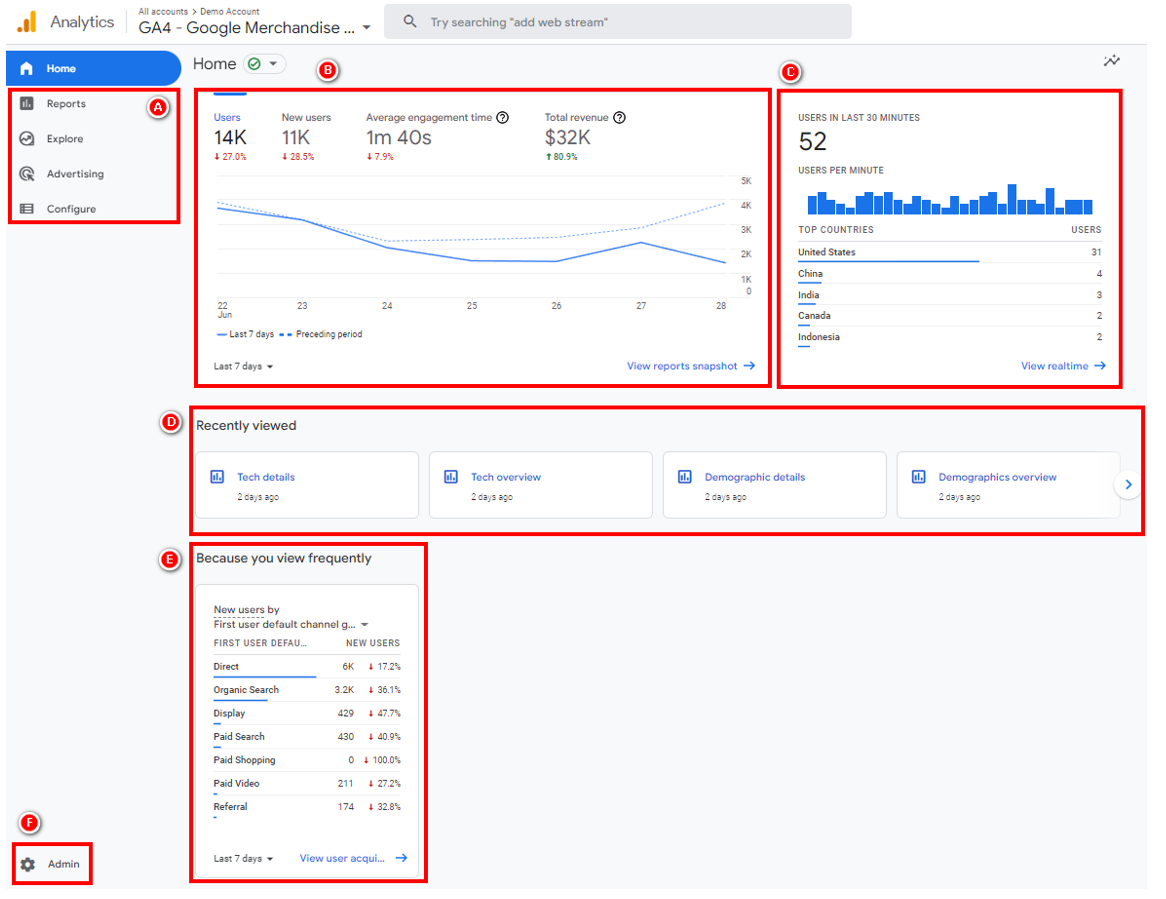Viewport: 1166px width, 899px height.
Task: Click the Demographics overview card icon
Action: click(919, 477)
